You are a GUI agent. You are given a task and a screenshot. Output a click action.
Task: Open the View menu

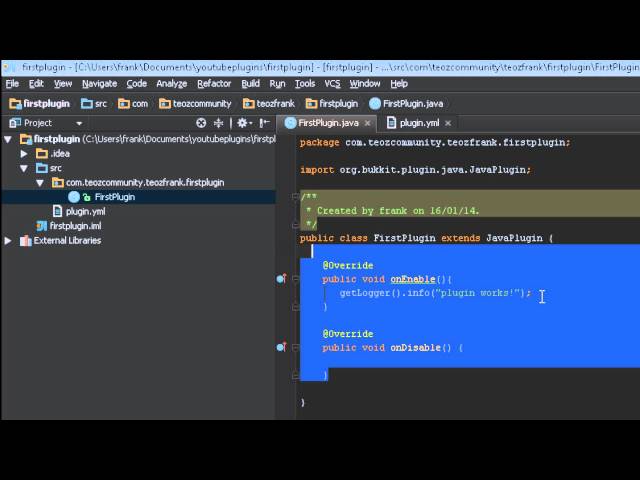[63, 84]
